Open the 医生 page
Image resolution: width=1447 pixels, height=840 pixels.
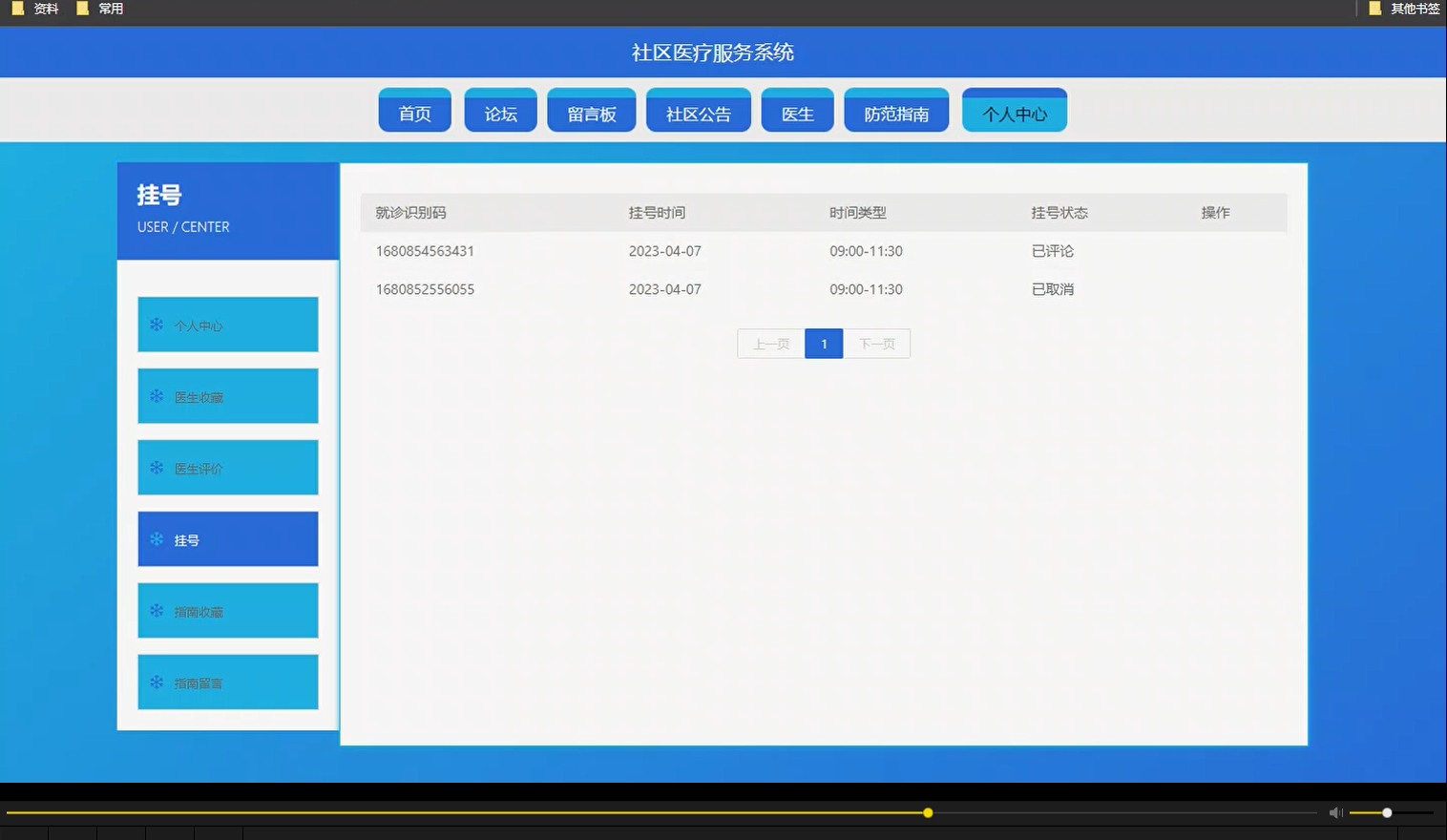(797, 111)
